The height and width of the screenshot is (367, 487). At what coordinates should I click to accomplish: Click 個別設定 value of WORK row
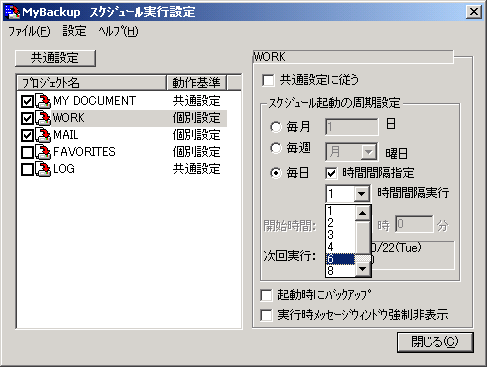pos(197,118)
